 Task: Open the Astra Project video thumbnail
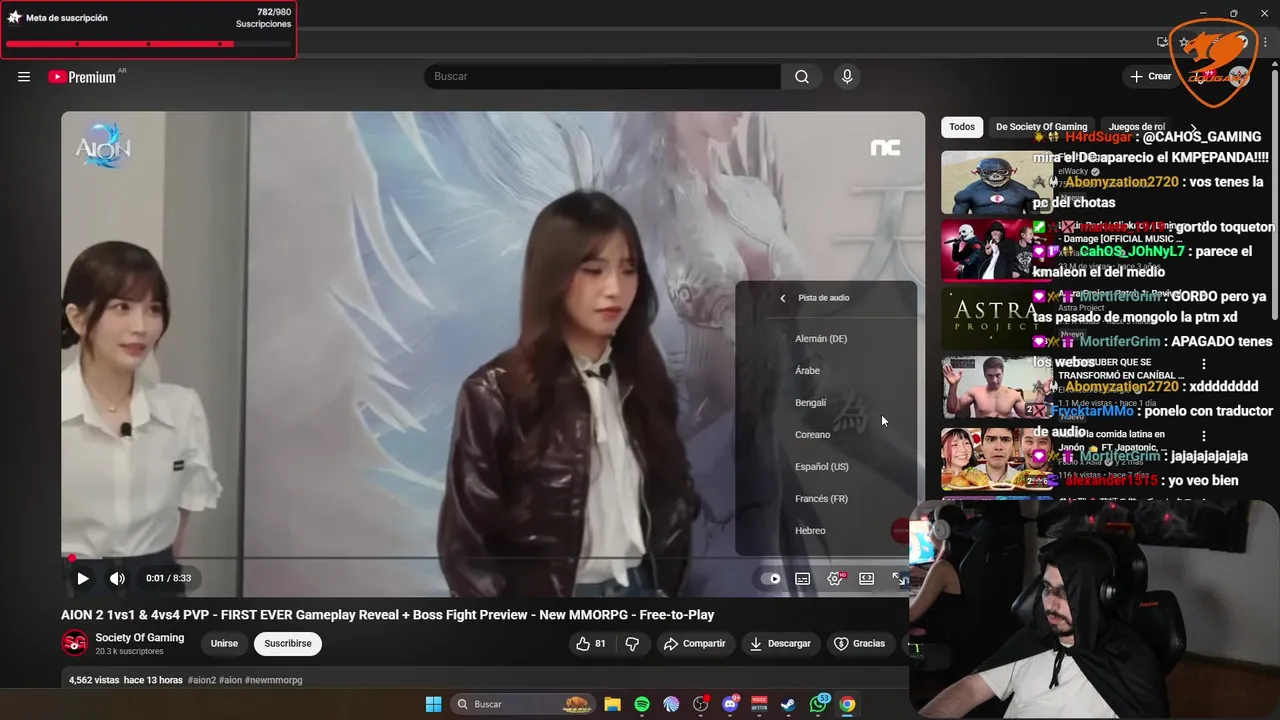[996, 317]
